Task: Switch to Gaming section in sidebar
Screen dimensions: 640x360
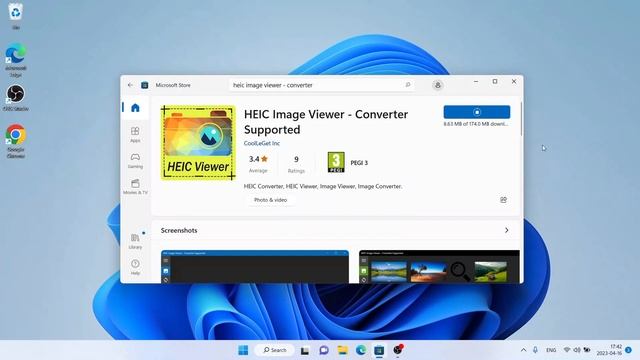Action: pos(135,160)
